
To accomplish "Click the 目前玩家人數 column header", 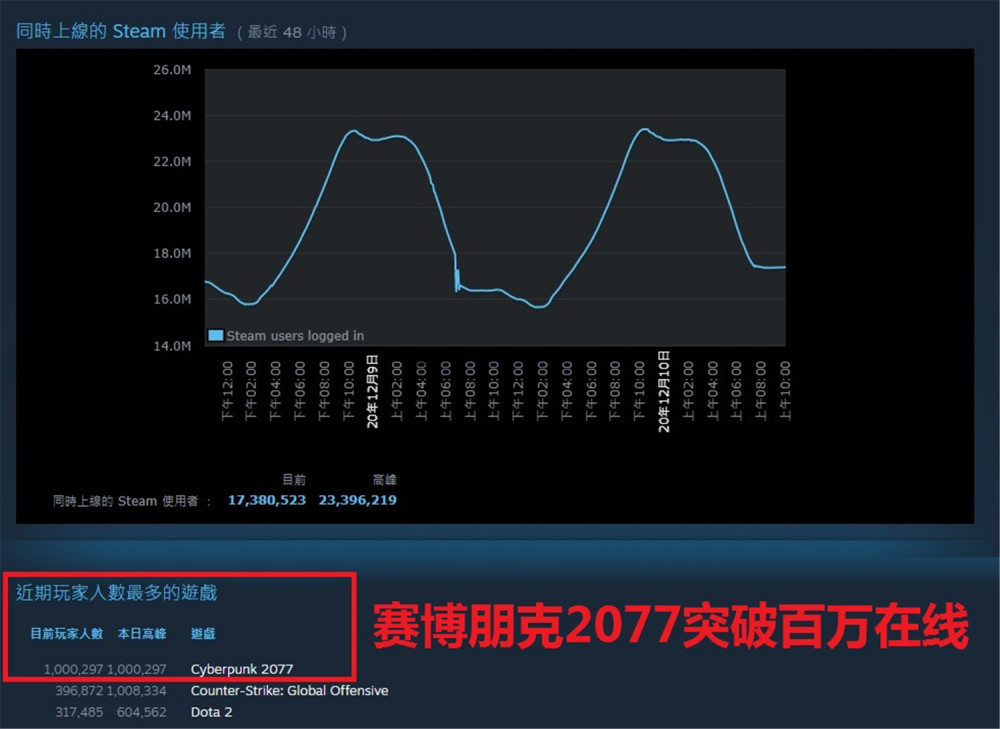I will tap(66, 633).
